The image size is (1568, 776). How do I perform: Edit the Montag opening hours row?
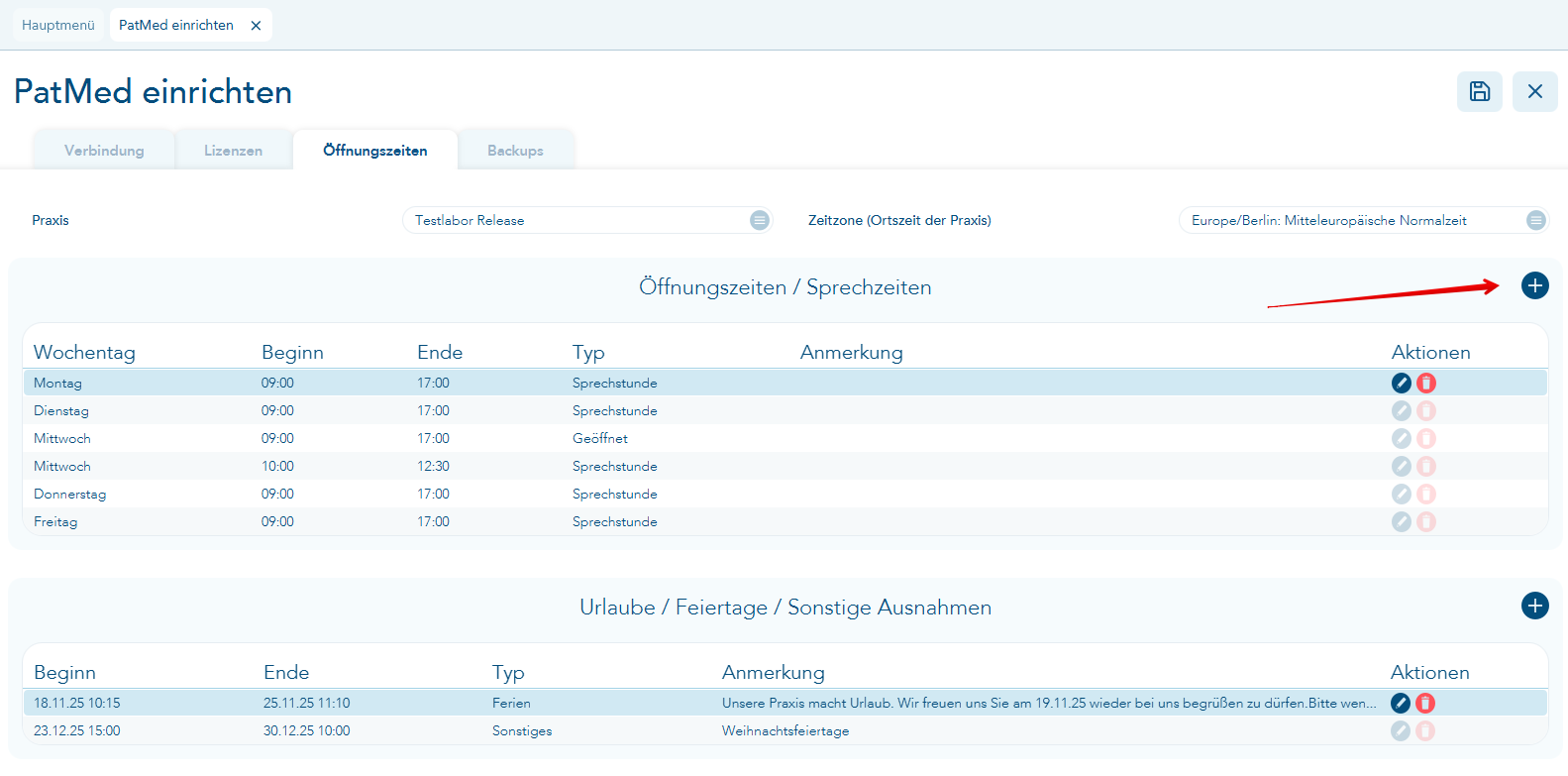pyautogui.click(x=1402, y=383)
